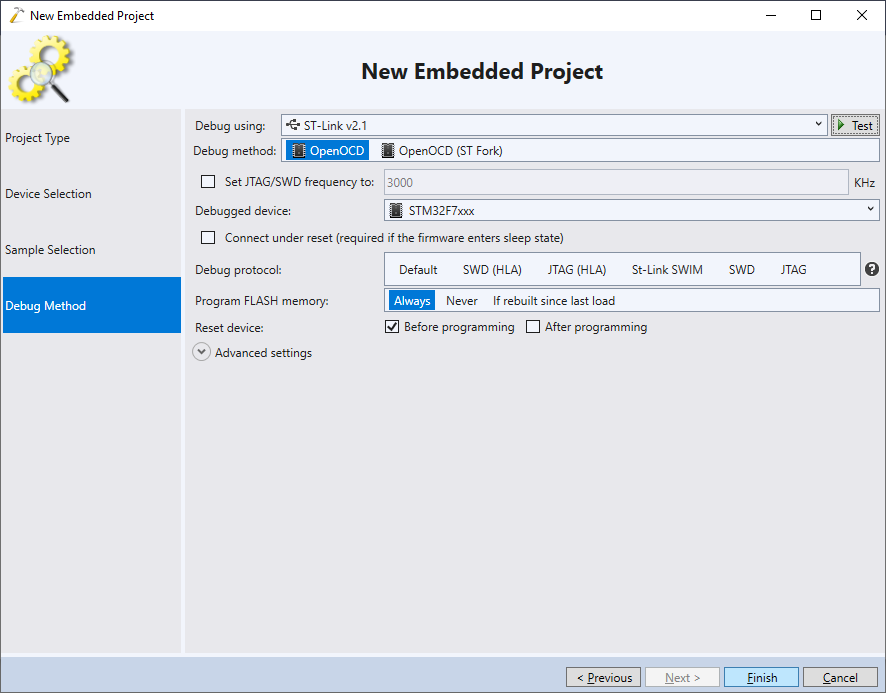Enable Set JTAG/SWD frequency checkbox
The image size is (886, 693).
208,181
